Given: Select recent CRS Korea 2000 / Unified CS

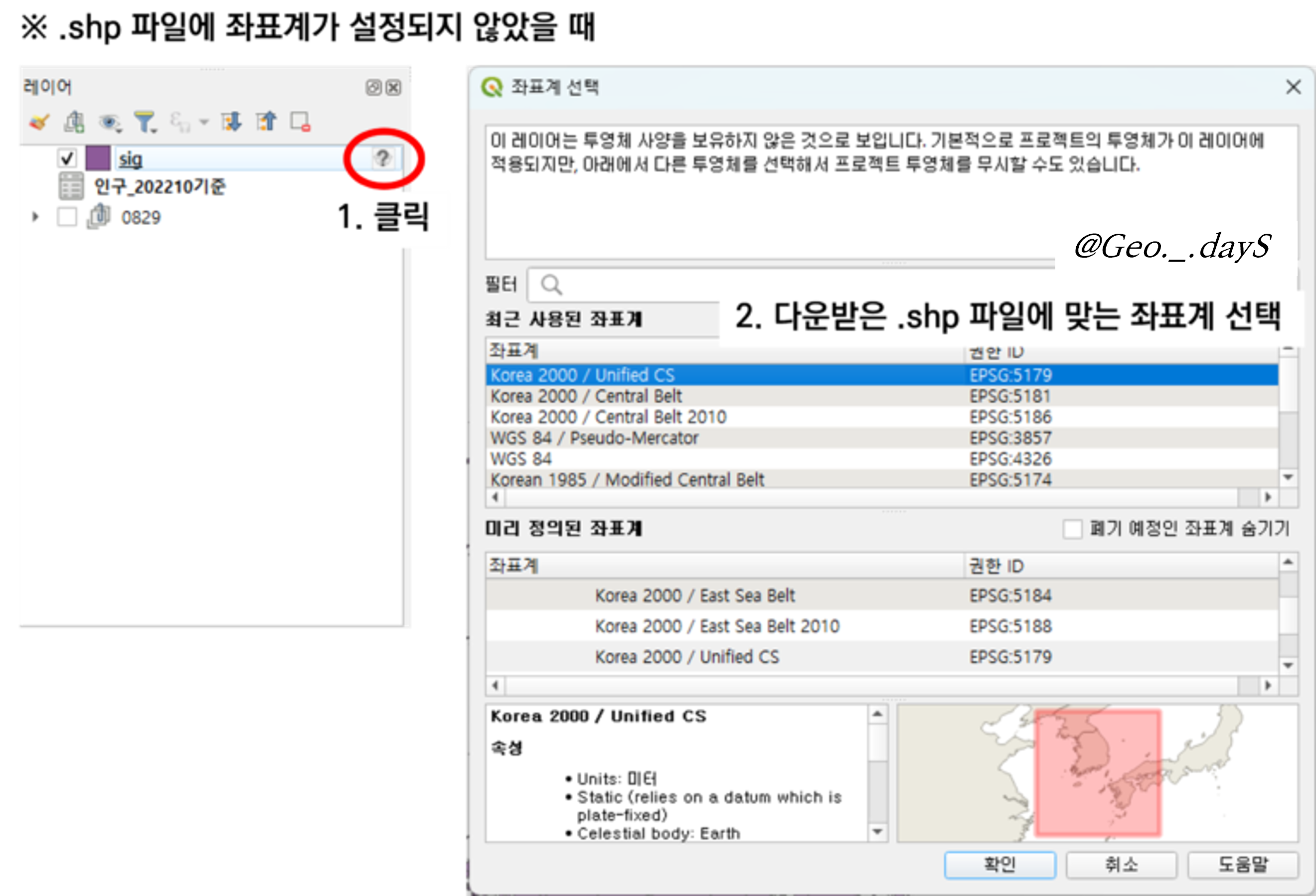Looking at the screenshot, I should [x=882, y=375].
